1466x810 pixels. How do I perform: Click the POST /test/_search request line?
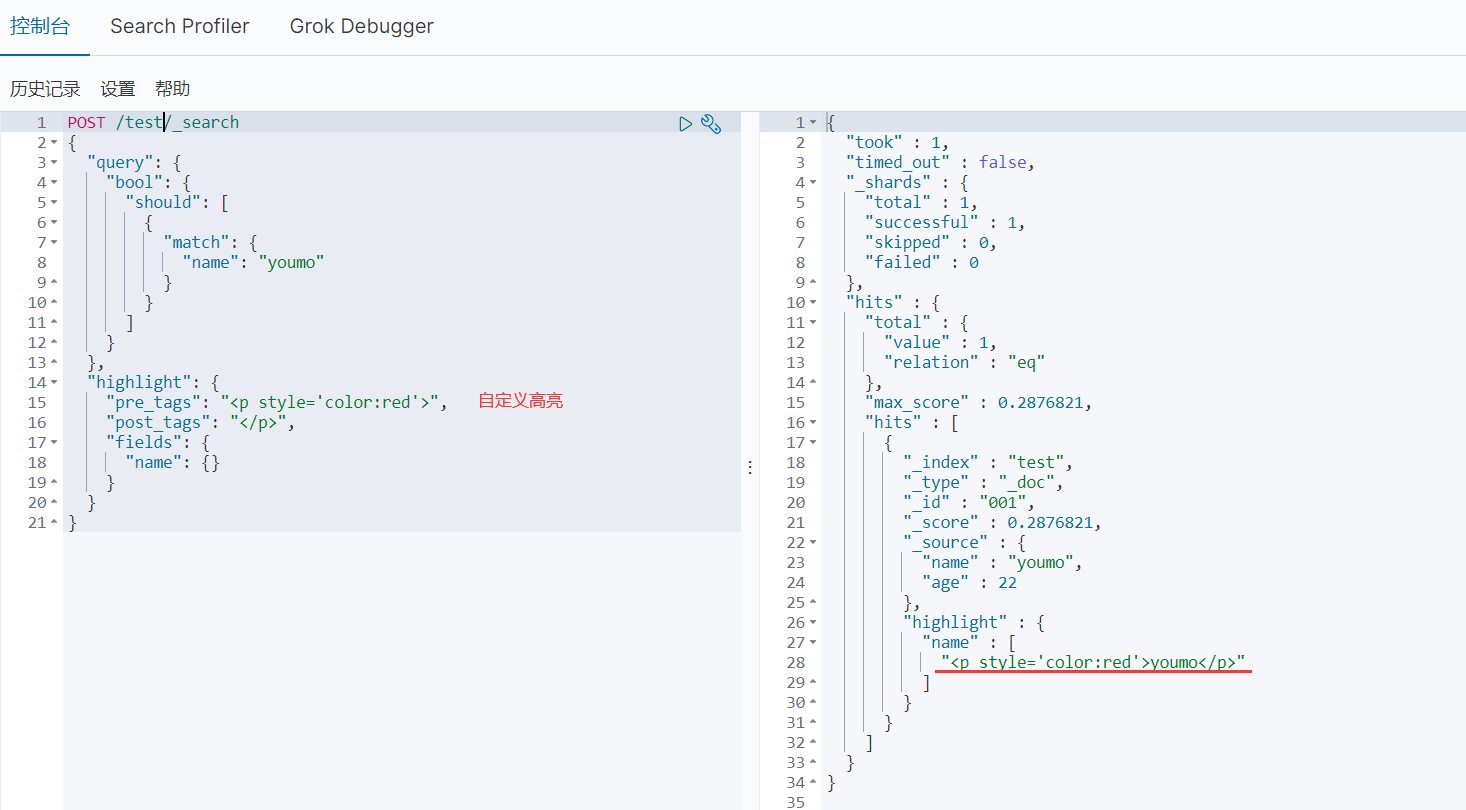154,123
